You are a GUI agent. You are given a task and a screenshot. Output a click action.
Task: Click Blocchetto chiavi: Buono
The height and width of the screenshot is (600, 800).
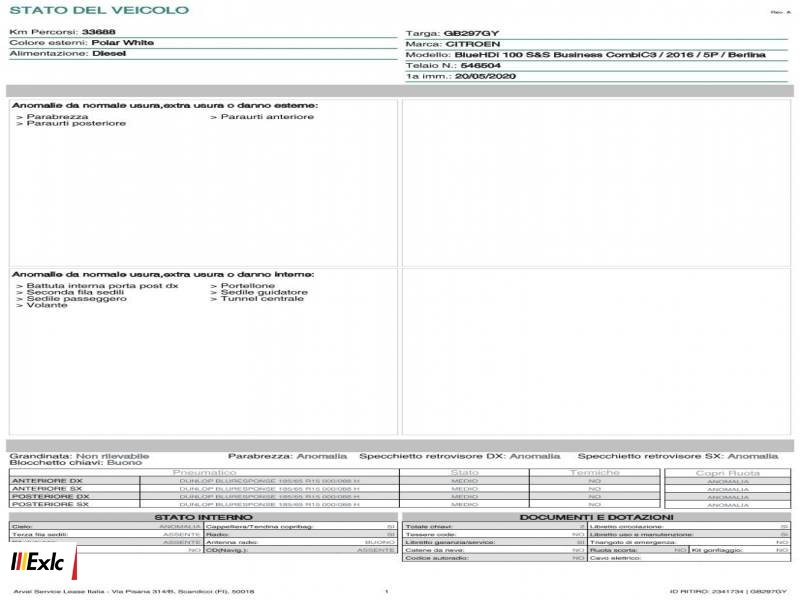(x=76, y=463)
